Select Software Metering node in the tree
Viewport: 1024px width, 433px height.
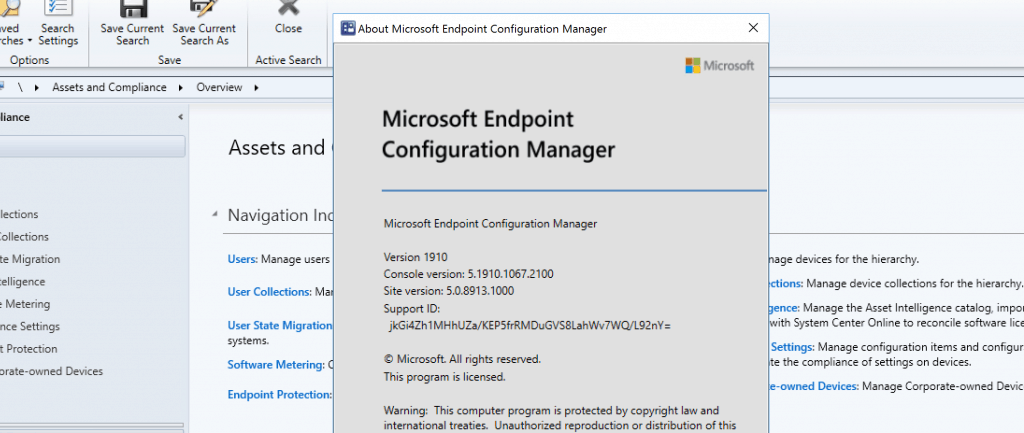coord(25,304)
